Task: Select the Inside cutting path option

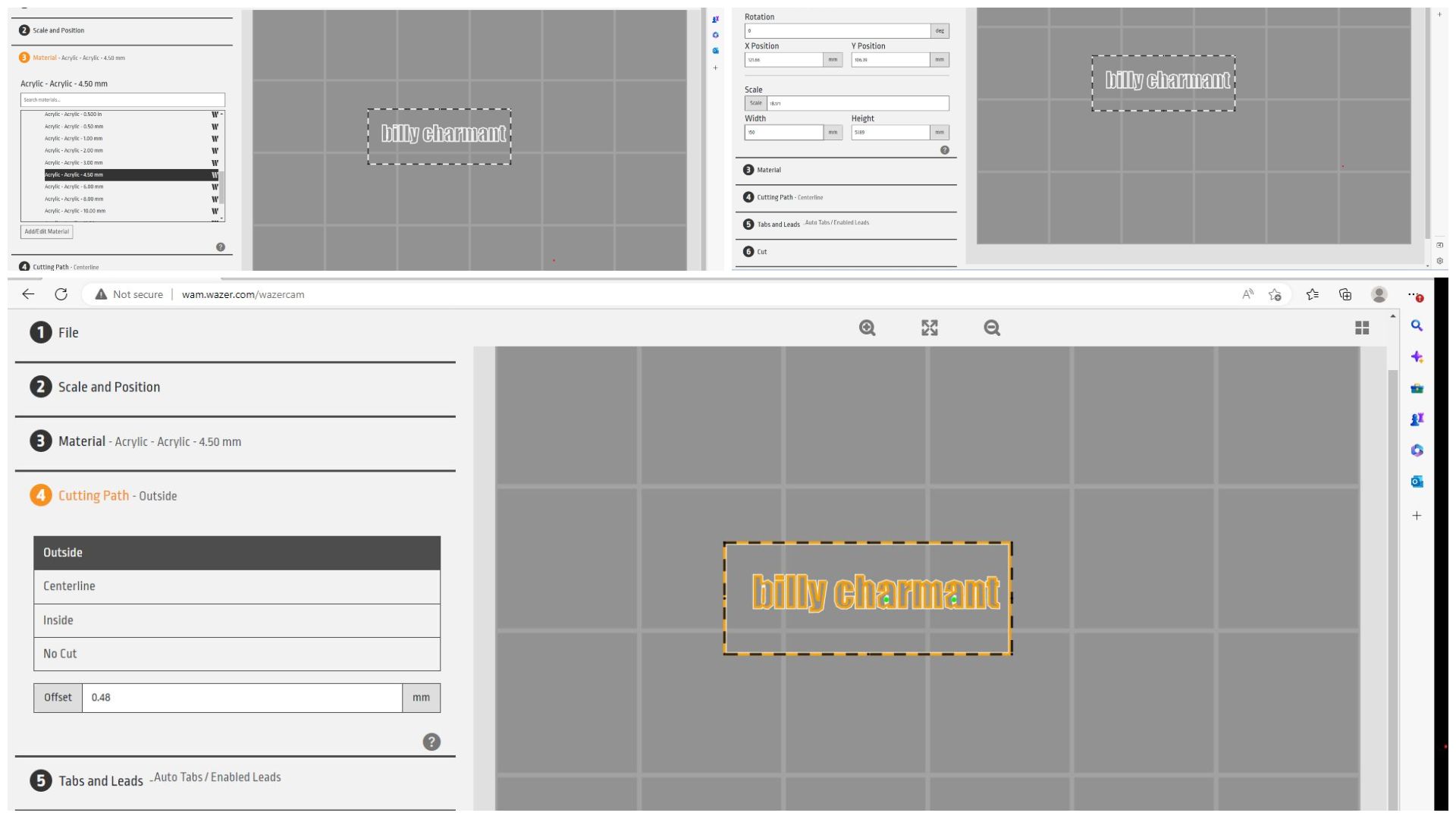Action: (237, 620)
